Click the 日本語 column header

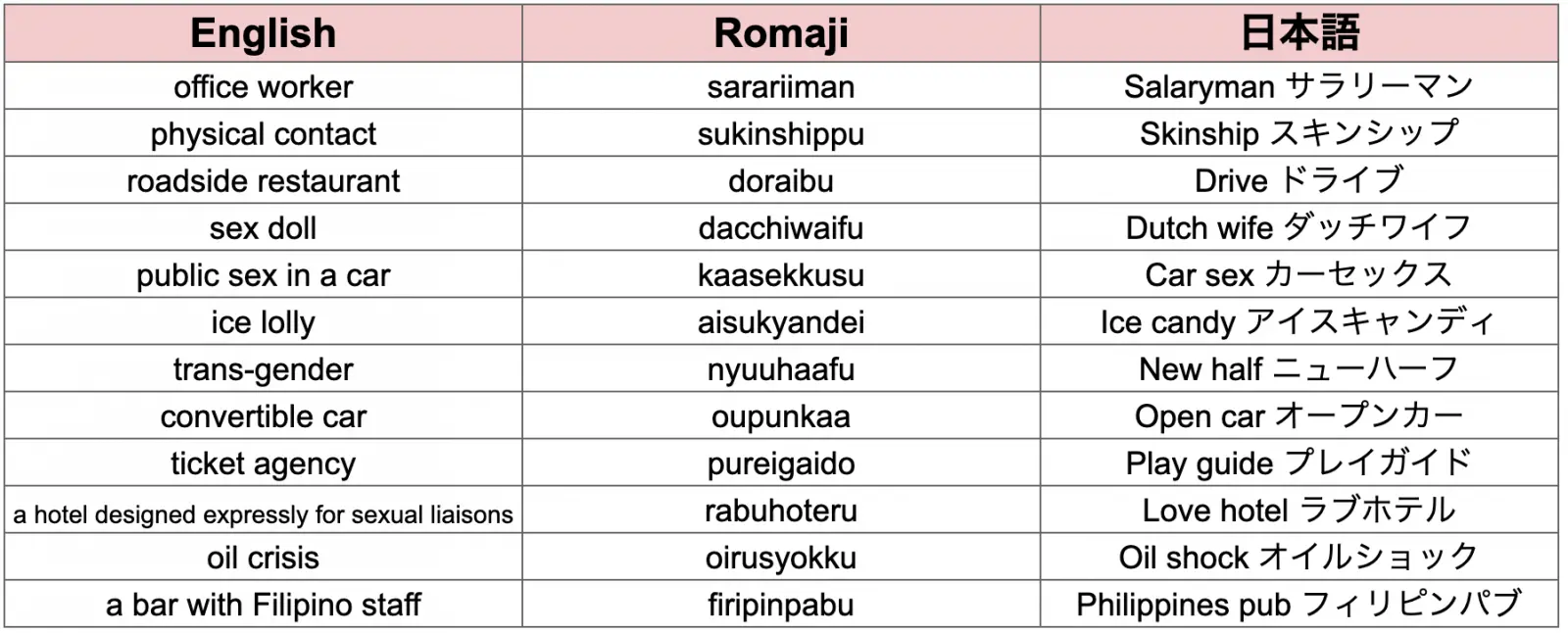1298,33
